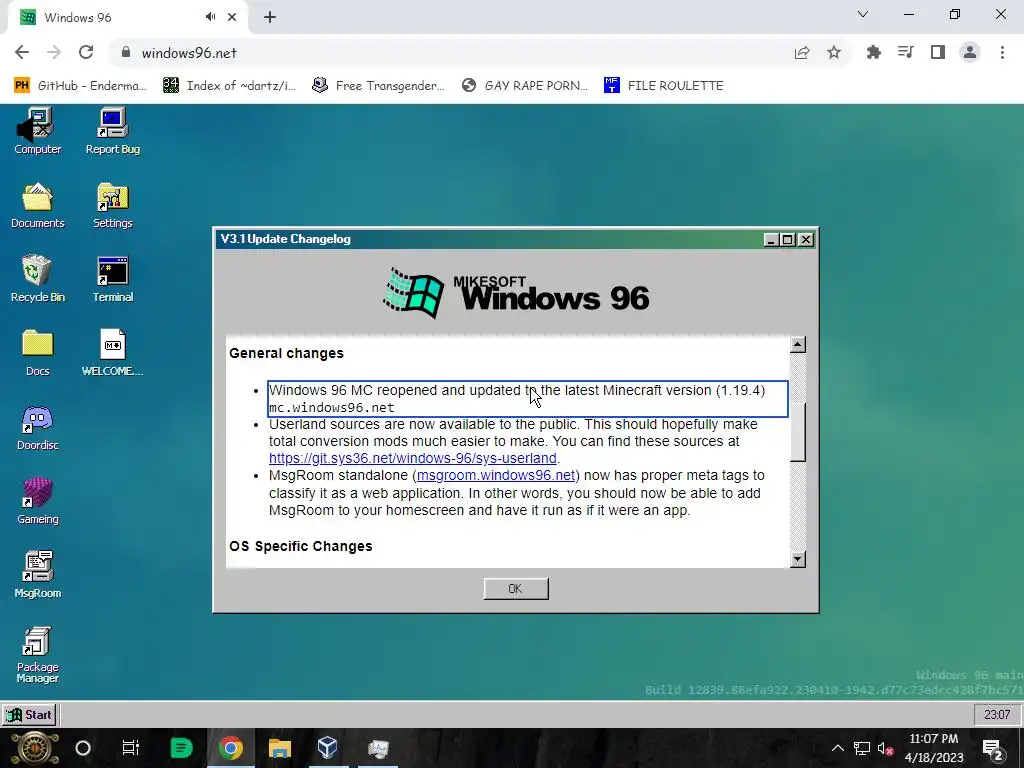Open Task View on the taskbar
Screen dimensions: 1024x768
point(131,748)
